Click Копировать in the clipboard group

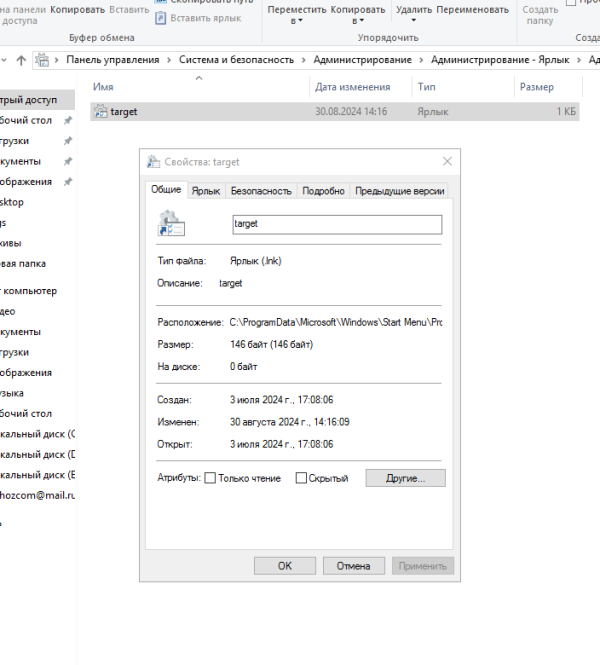77,10
